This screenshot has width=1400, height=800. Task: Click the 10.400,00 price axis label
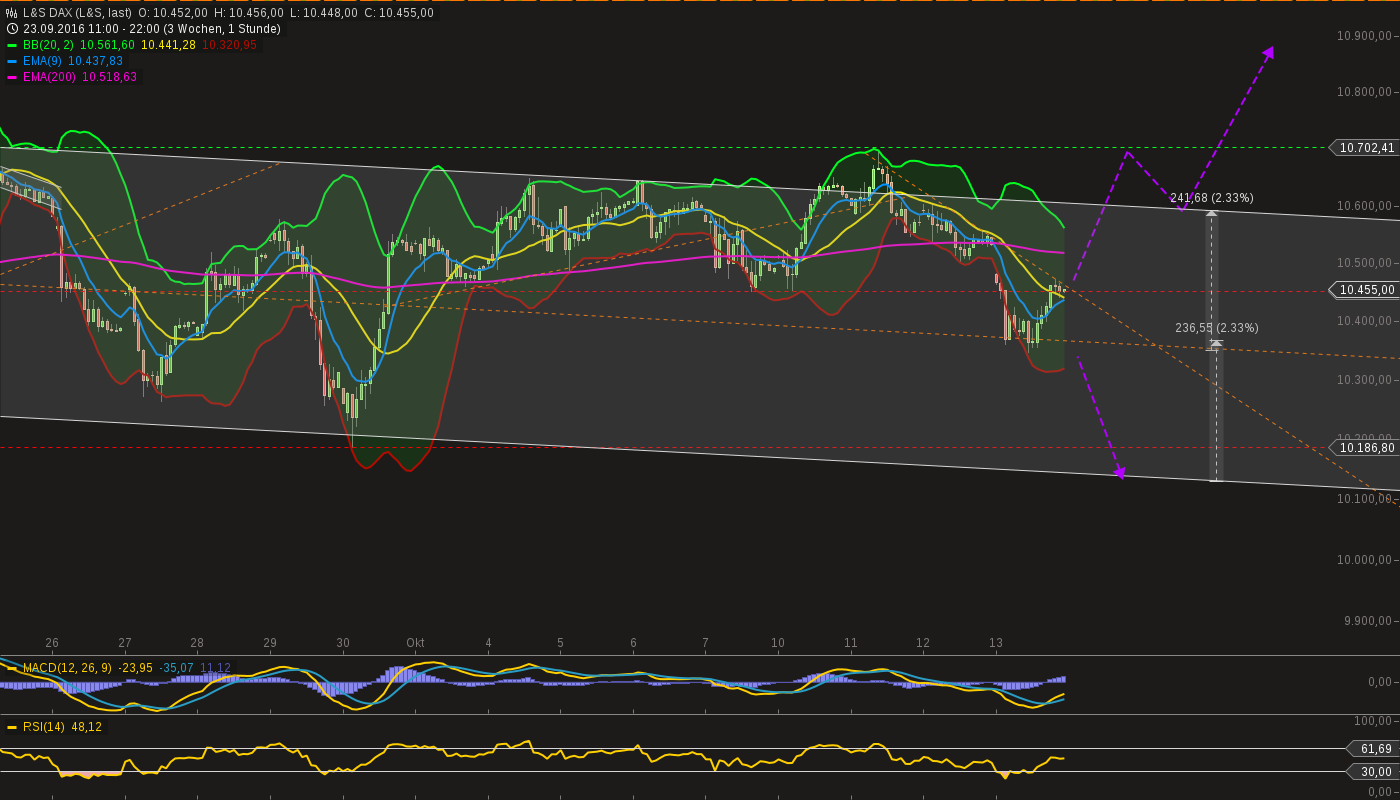tap(1364, 321)
